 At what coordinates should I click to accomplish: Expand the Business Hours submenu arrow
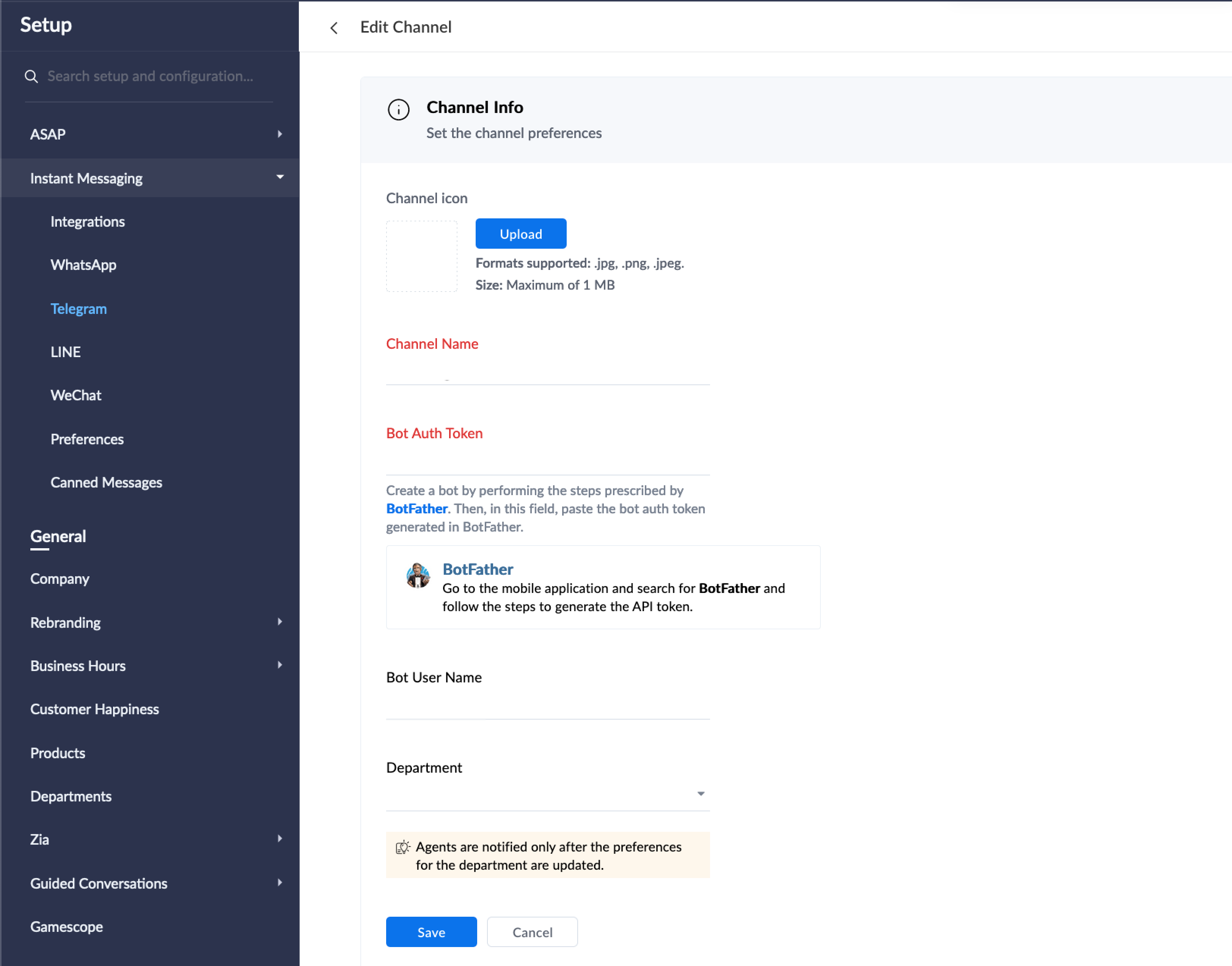point(280,665)
